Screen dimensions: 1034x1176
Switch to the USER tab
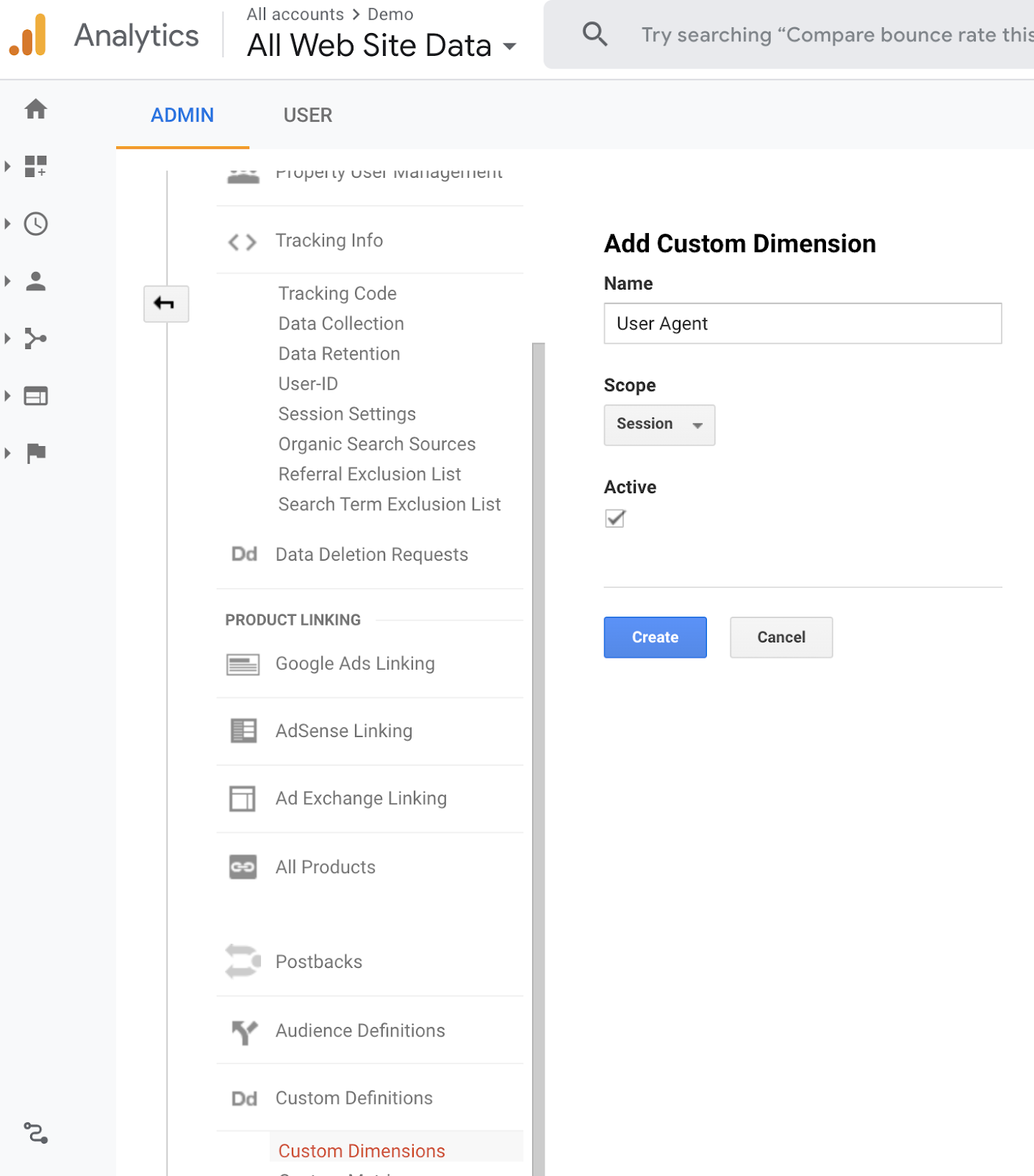(x=308, y=115)
